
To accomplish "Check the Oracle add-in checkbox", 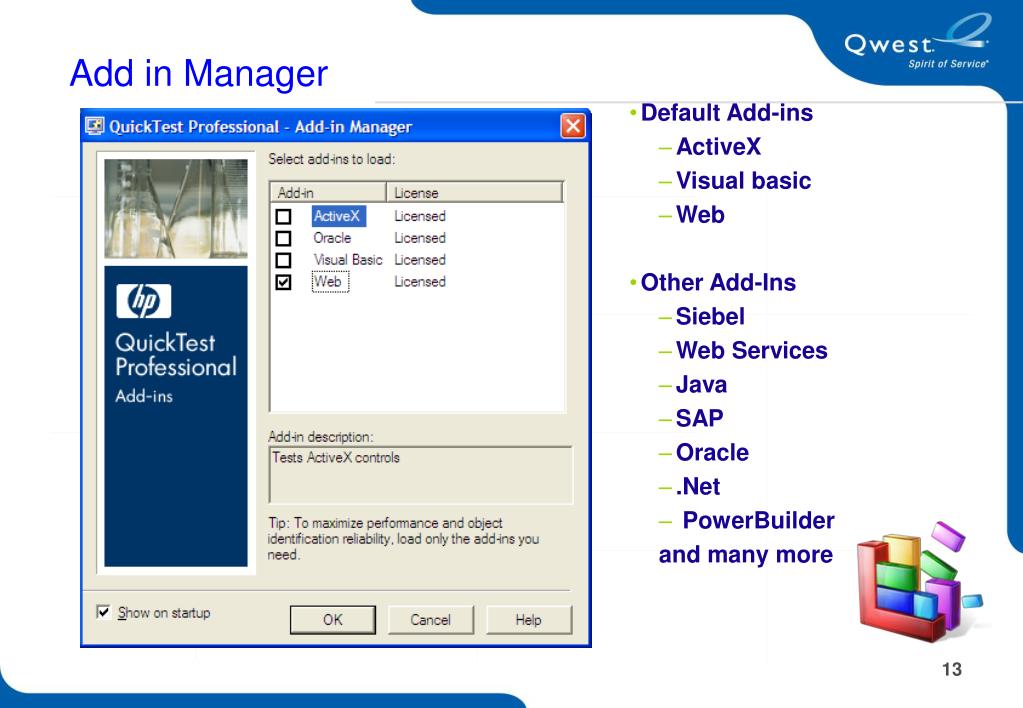I will click(283, 238).
